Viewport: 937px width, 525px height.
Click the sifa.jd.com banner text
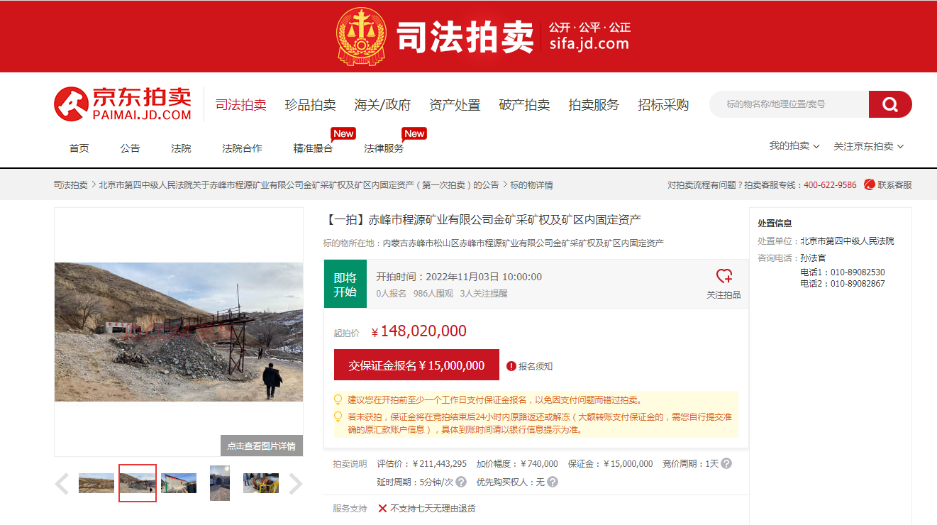click(589, 44)
